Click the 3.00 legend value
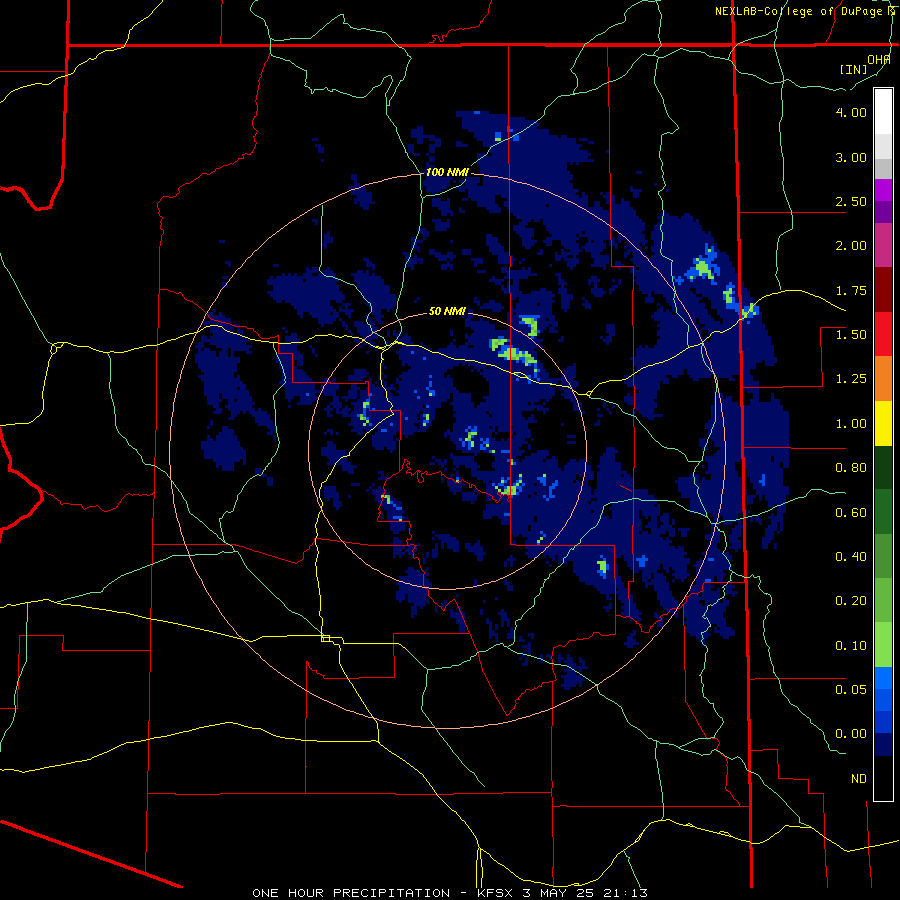Screen dimensions: 900x900 [851, 157]
